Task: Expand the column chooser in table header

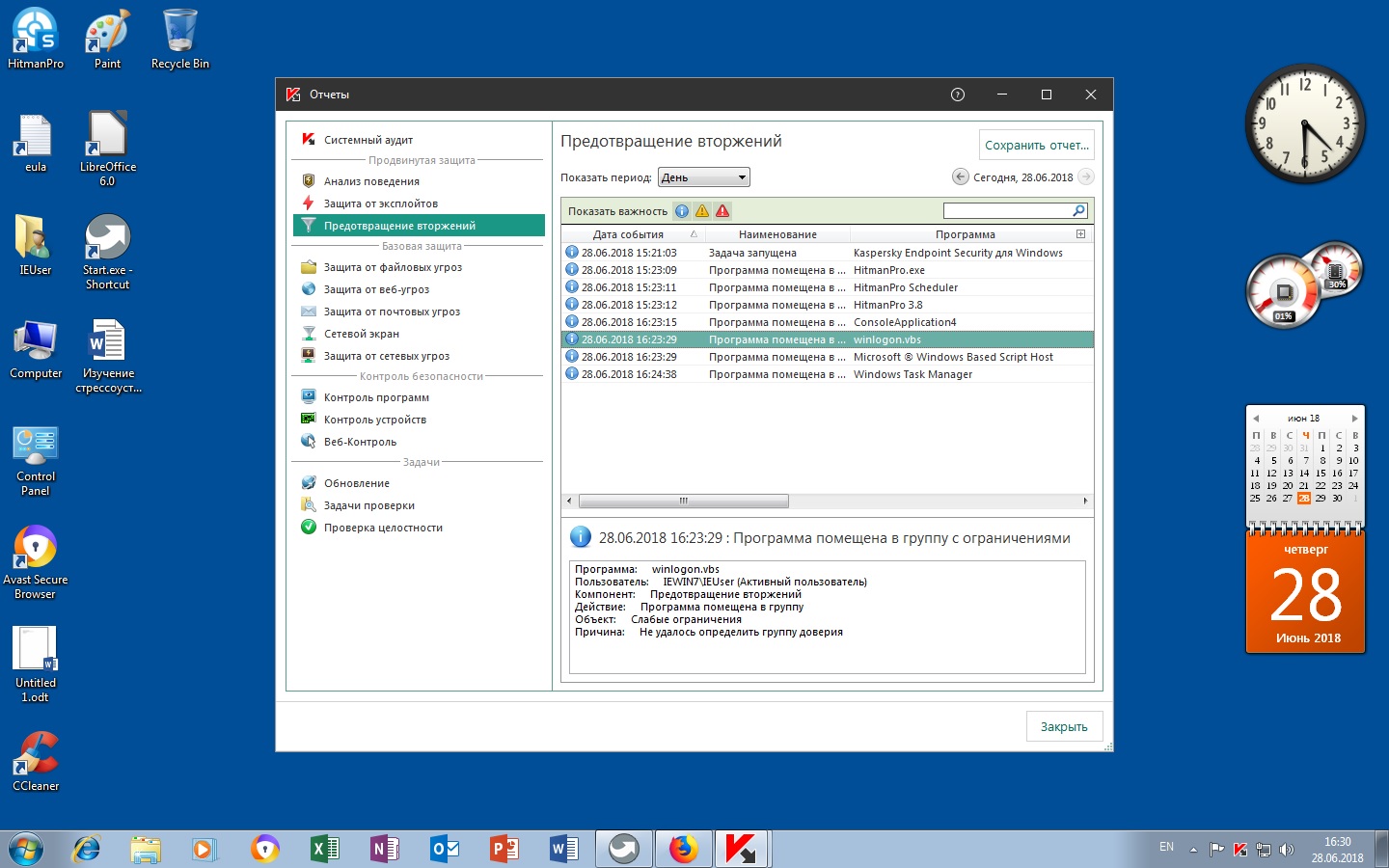Action: pyautogui.click(x=1080, y=234)
